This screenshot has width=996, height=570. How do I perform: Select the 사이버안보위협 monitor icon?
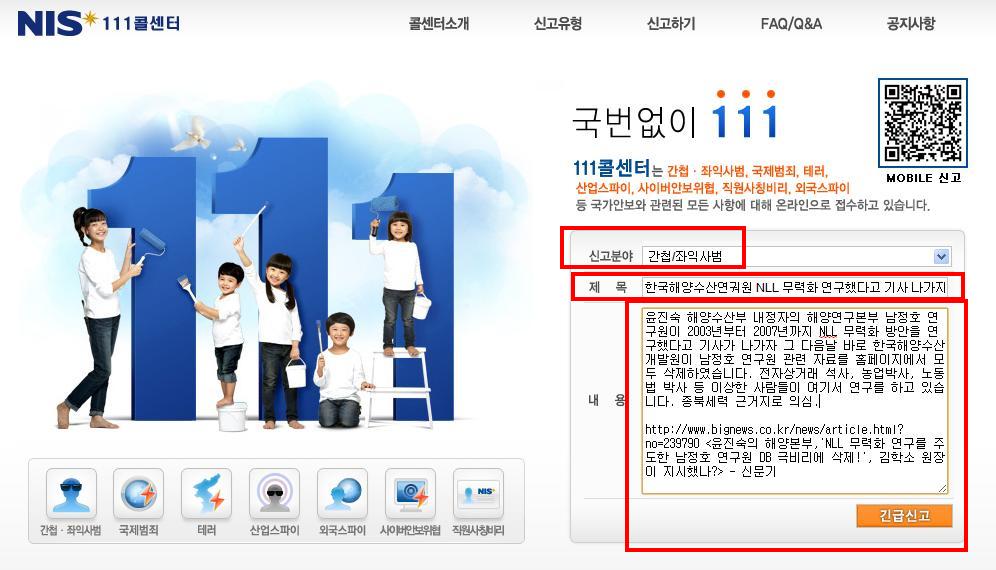tap(410, 494)
